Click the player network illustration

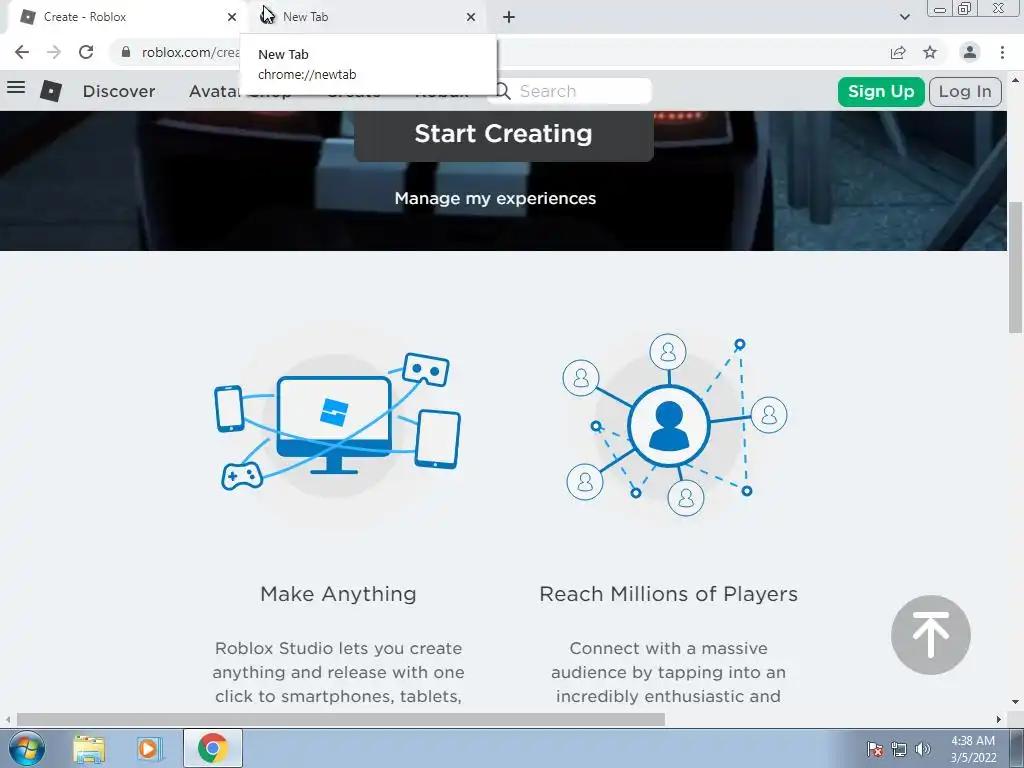675,424
